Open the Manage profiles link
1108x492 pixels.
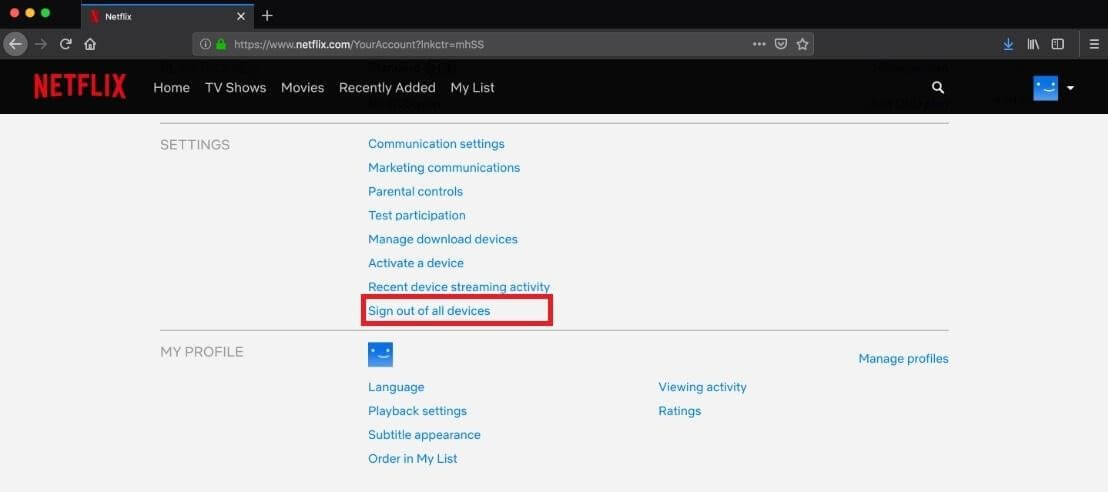(903, 359)
